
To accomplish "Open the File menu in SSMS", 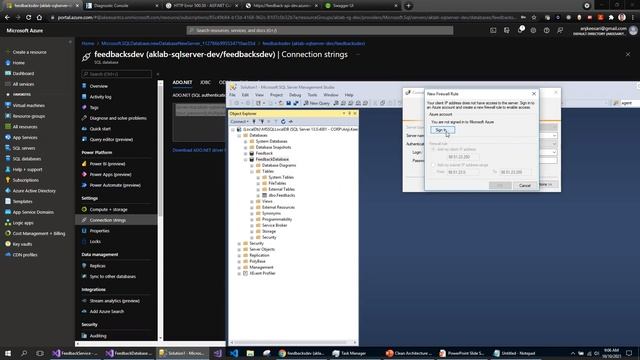I will 232,95.
